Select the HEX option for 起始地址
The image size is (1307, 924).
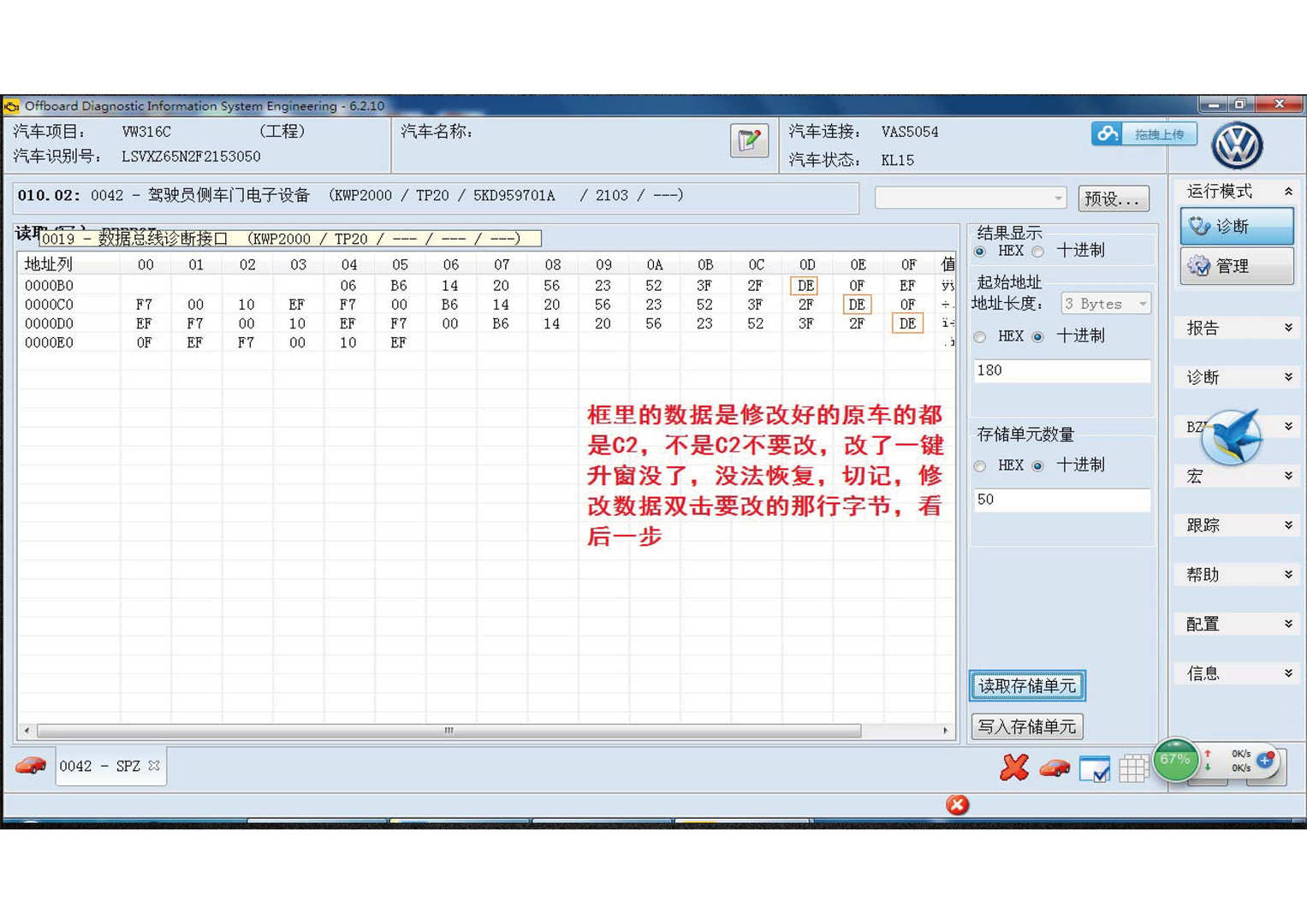[x=980, y=337]
